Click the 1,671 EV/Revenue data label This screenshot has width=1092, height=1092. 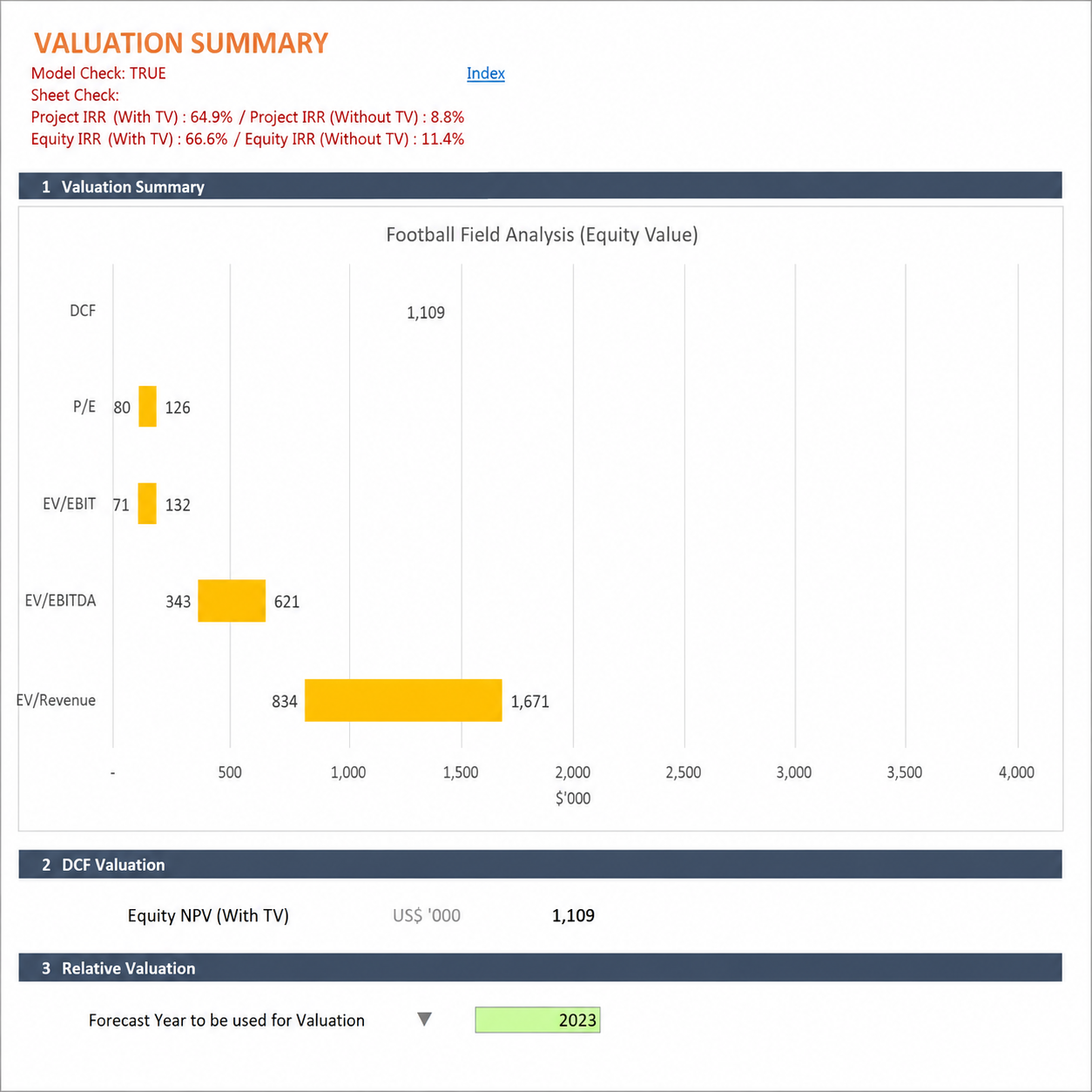(x=529, y=702)
